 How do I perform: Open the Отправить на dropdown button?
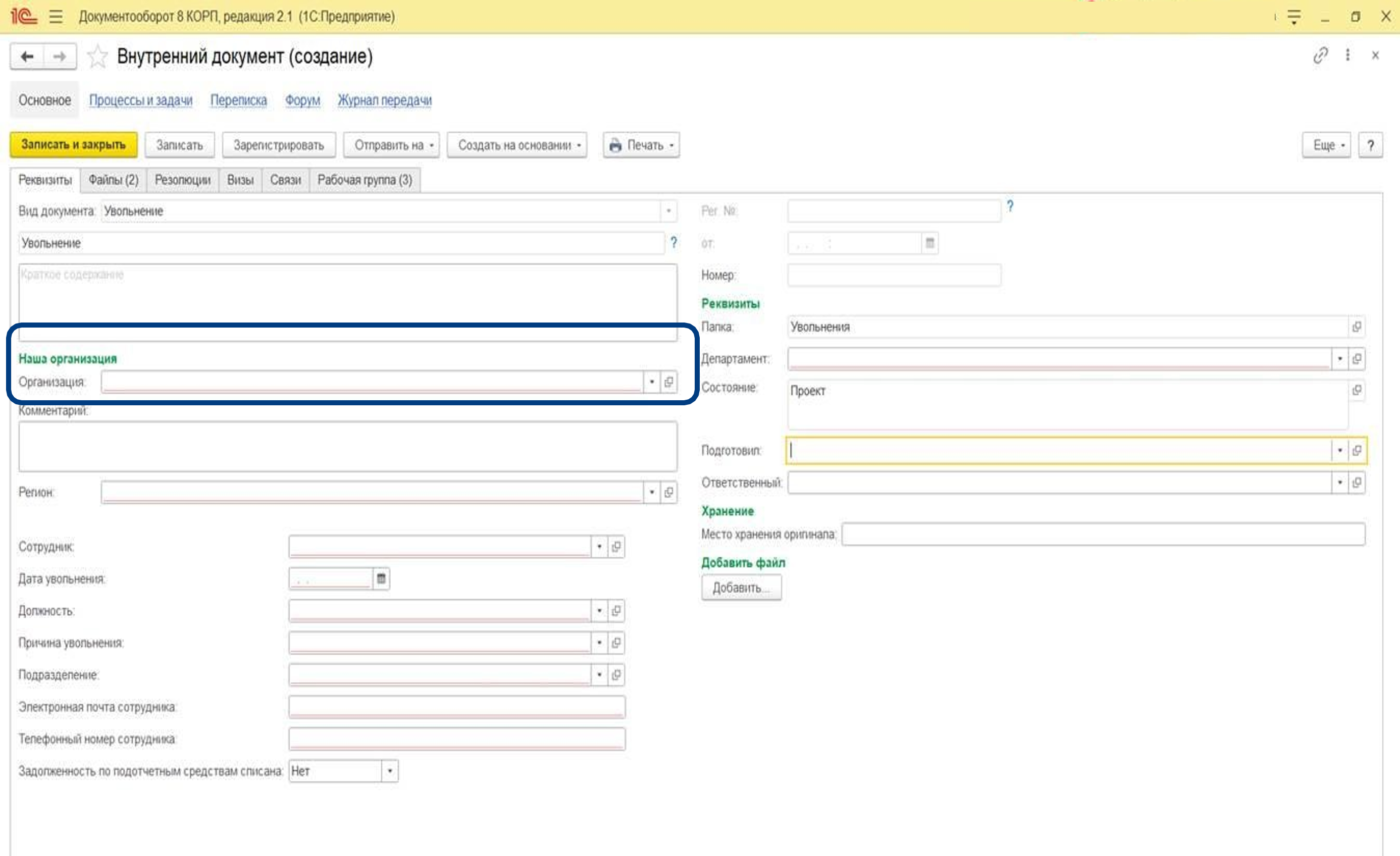coord(392,145)
